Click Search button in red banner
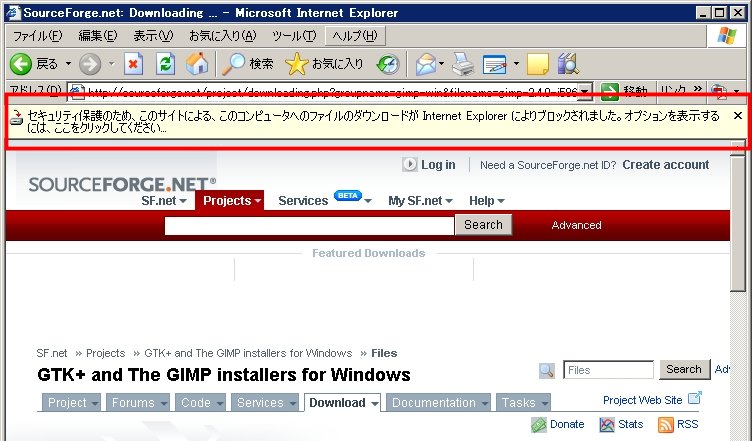The height and width of the screenshot is (441, 752). tap(483, 225)
